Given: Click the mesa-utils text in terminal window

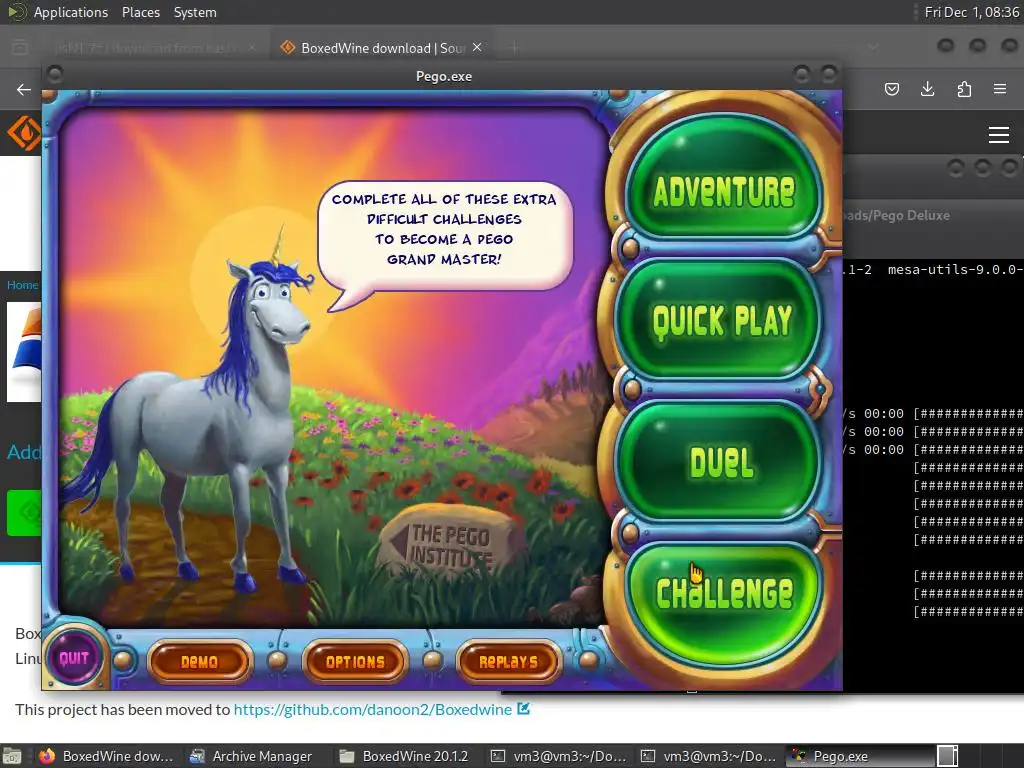Looking at the screenshot, I should (955, 270).
